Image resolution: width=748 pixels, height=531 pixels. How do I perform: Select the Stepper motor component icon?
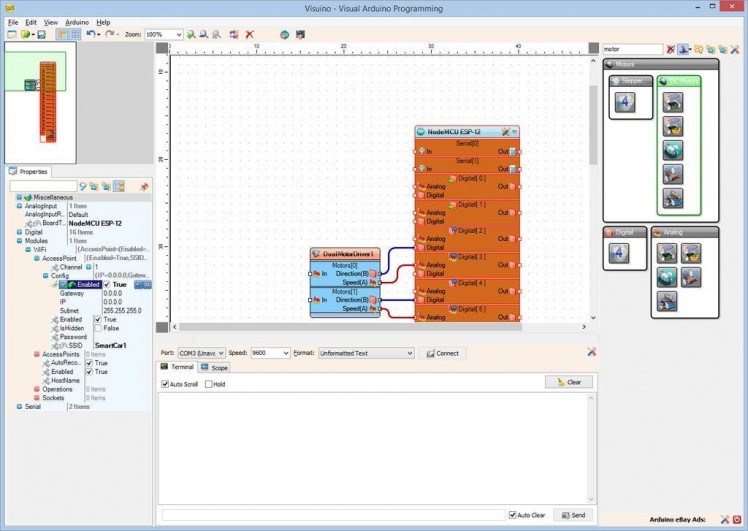pos(625,101)
